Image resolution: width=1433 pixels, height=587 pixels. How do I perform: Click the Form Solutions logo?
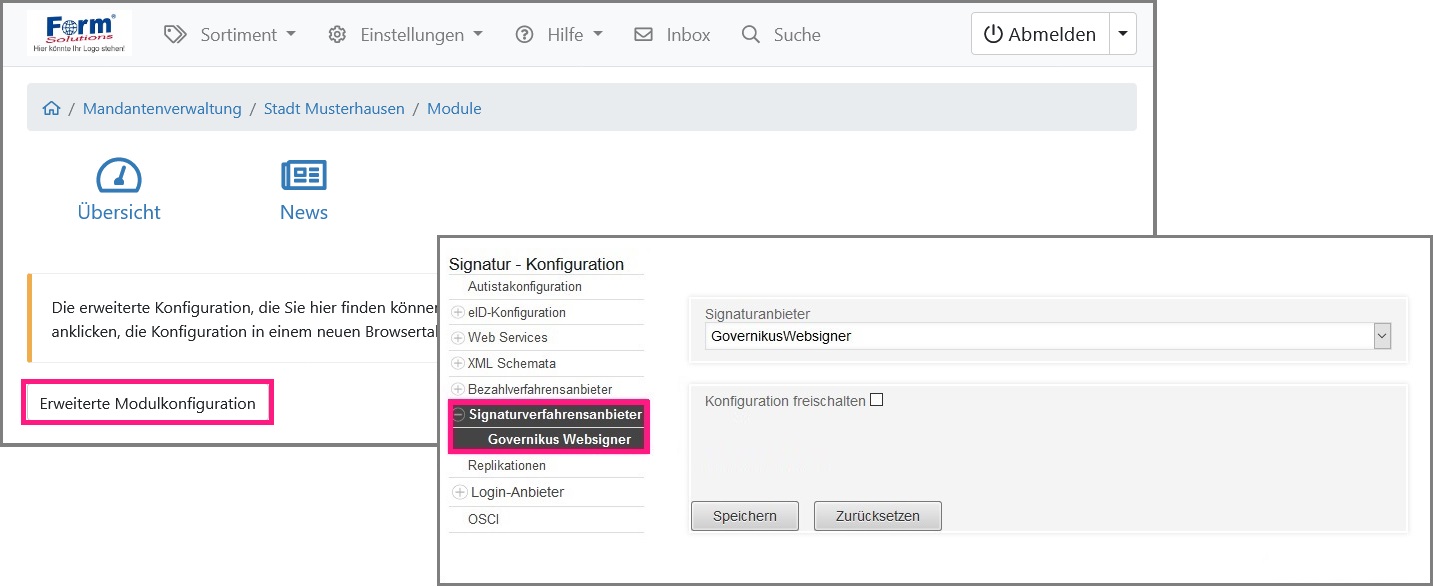(x=79, y=34)
